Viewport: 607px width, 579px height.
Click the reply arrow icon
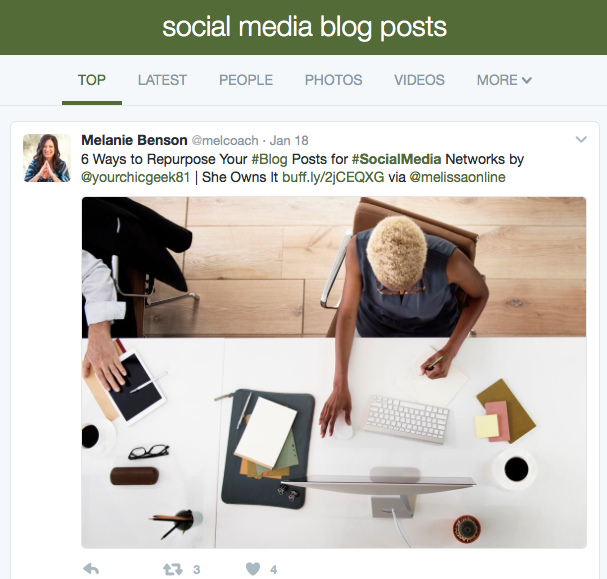tap(91, 569)
